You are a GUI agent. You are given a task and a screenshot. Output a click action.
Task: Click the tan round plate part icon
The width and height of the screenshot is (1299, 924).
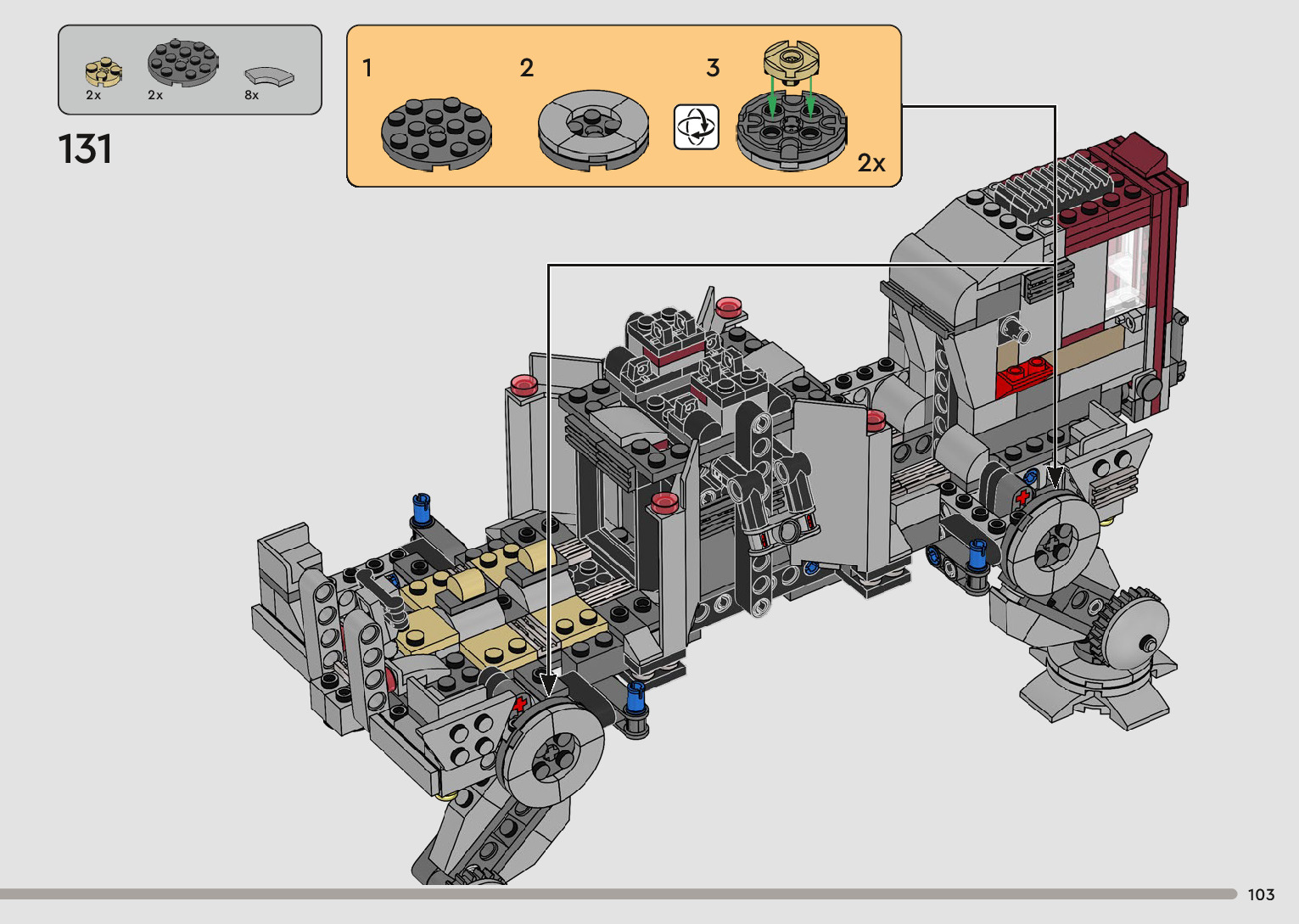coord(104,72)
